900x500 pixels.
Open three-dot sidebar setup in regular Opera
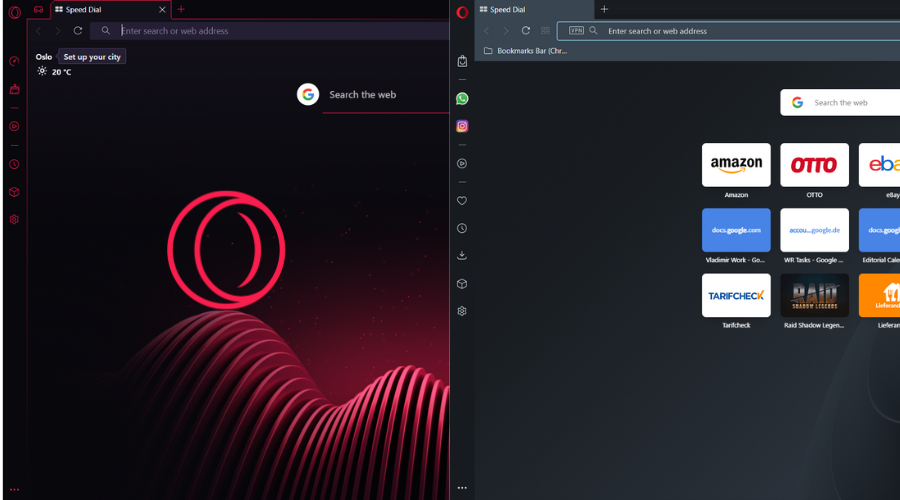click(x=462, y=488)
